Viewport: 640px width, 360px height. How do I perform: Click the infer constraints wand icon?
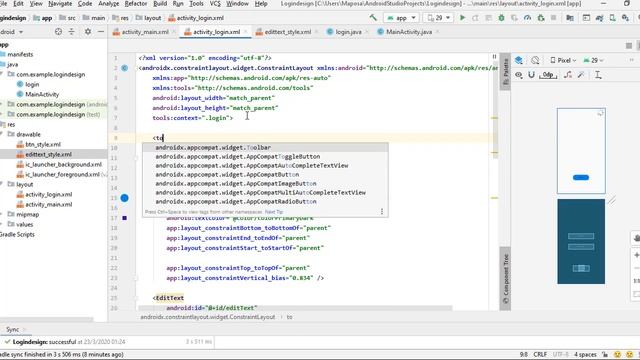click(581, 75)
